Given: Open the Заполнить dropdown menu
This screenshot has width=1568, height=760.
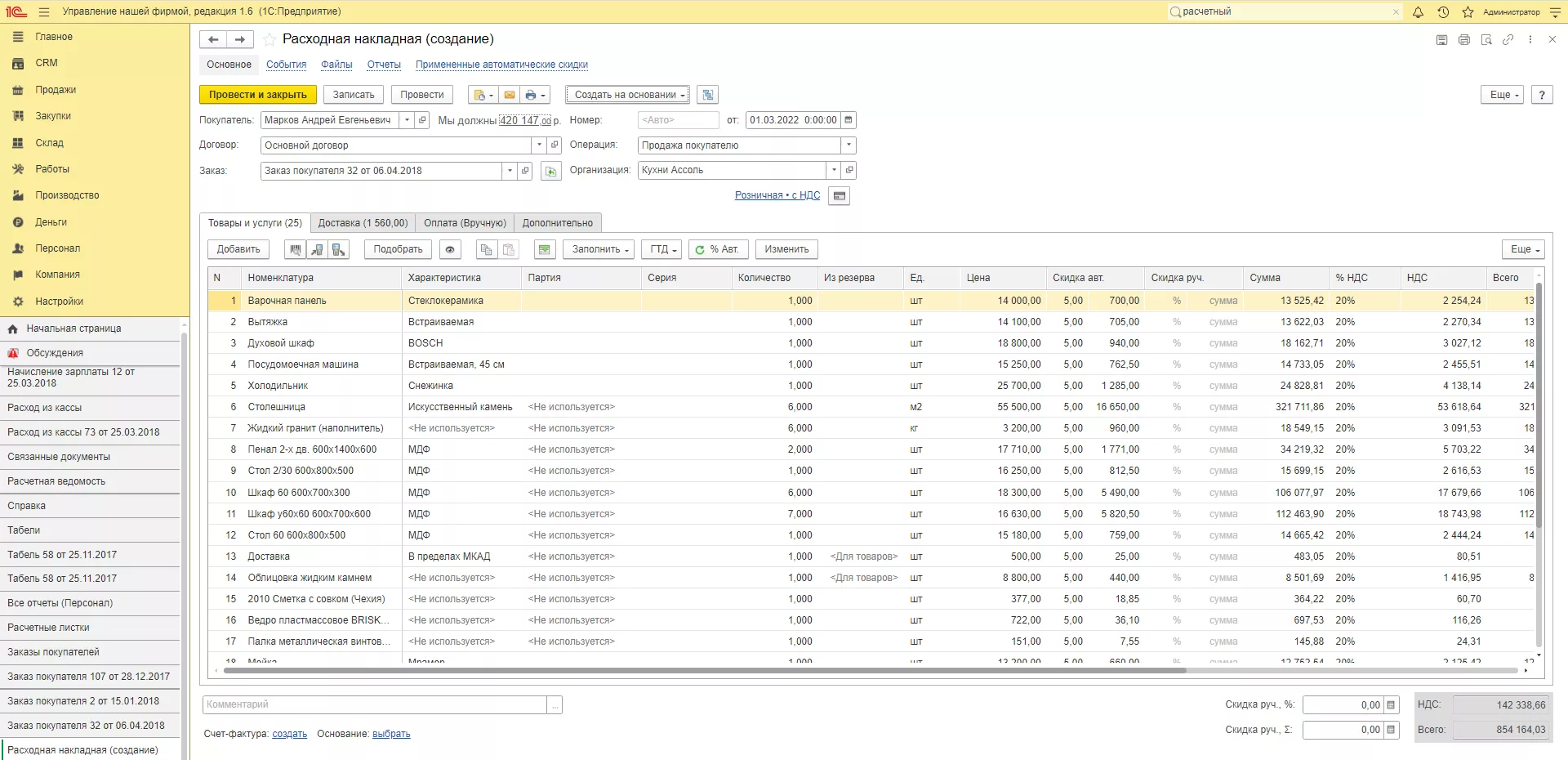Looking at the screenshot, I should pyautogui.click(x=600, y=249).
